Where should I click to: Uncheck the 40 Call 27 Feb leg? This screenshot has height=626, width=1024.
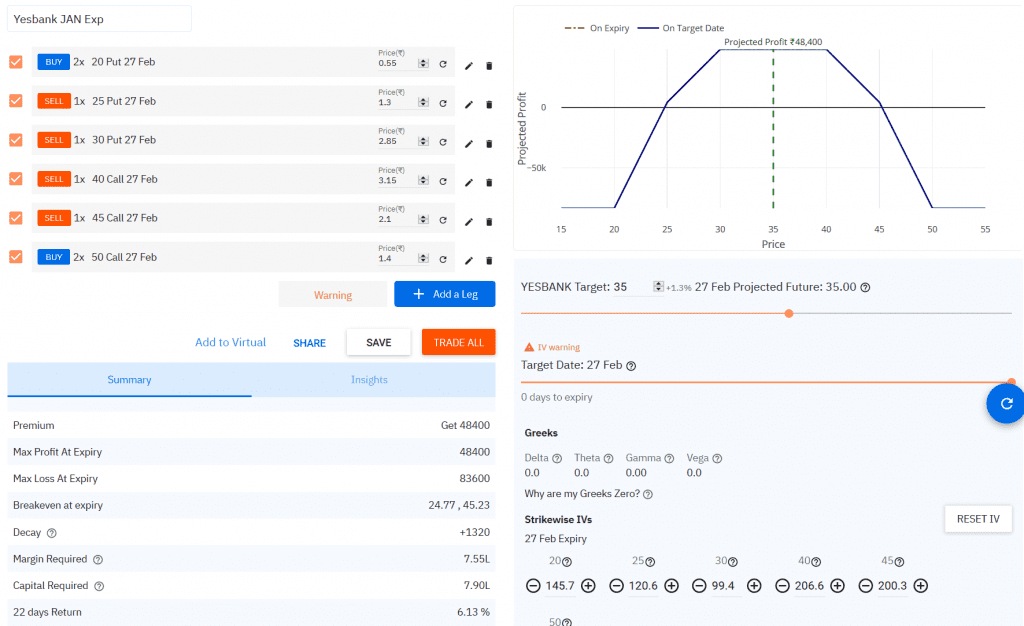[x=16, y=179]
